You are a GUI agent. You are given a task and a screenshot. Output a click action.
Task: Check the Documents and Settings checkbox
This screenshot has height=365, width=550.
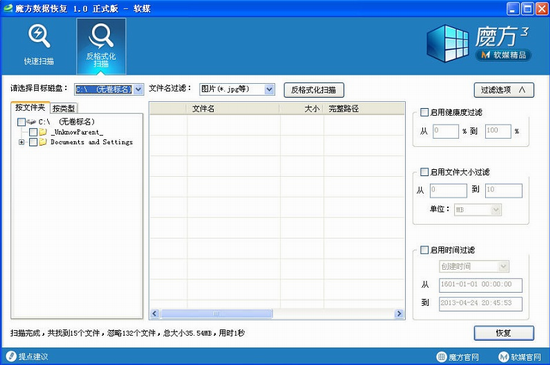(33, 142)
